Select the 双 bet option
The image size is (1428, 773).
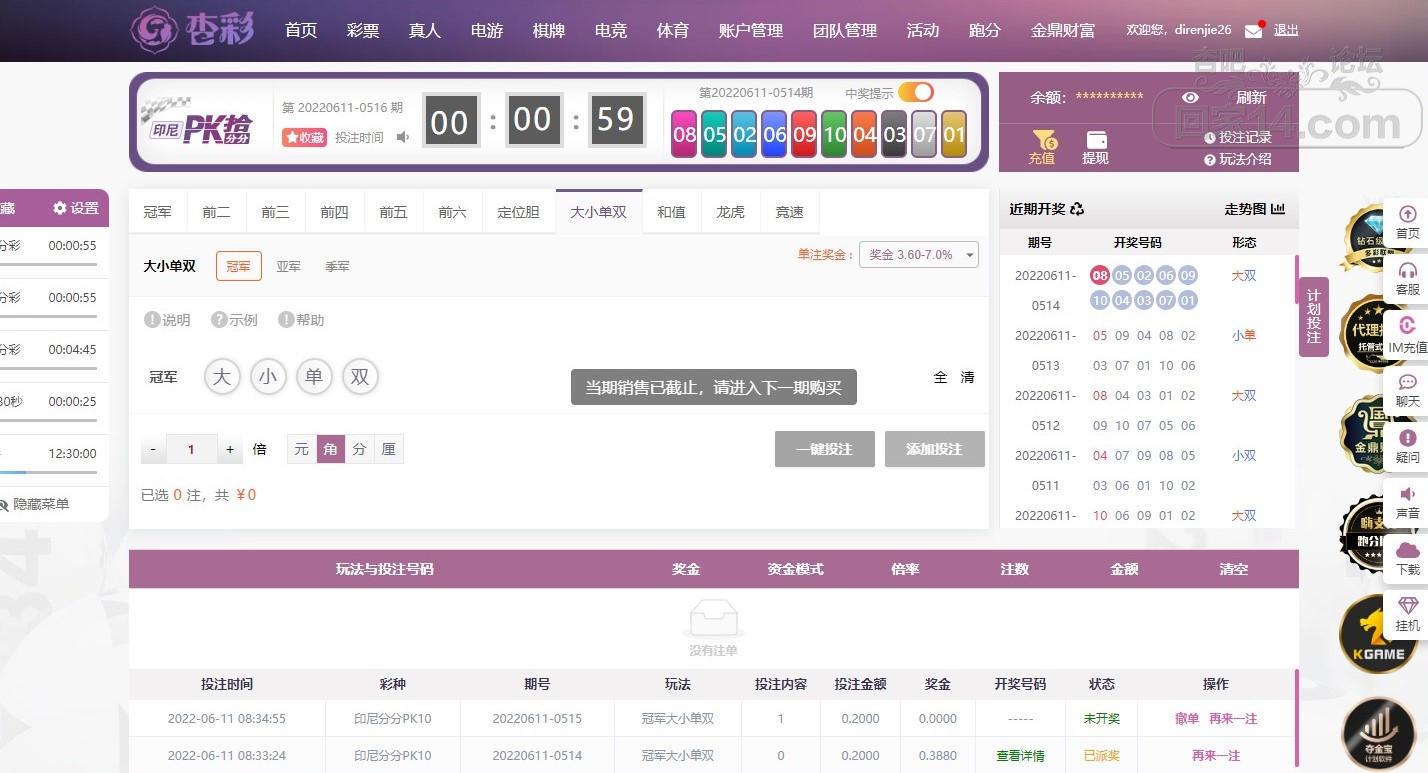pyautogui.click(x=360, y=377)
